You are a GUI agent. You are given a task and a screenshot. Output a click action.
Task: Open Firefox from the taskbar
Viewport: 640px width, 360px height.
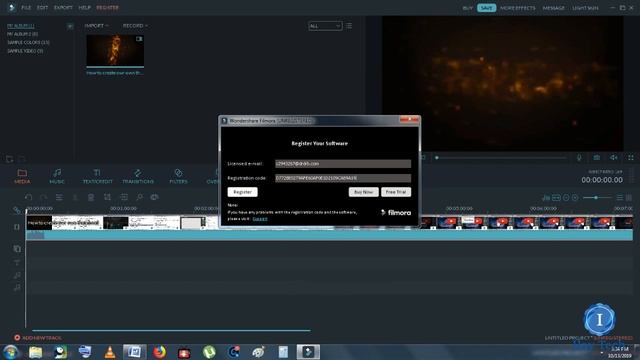[160, 352]
